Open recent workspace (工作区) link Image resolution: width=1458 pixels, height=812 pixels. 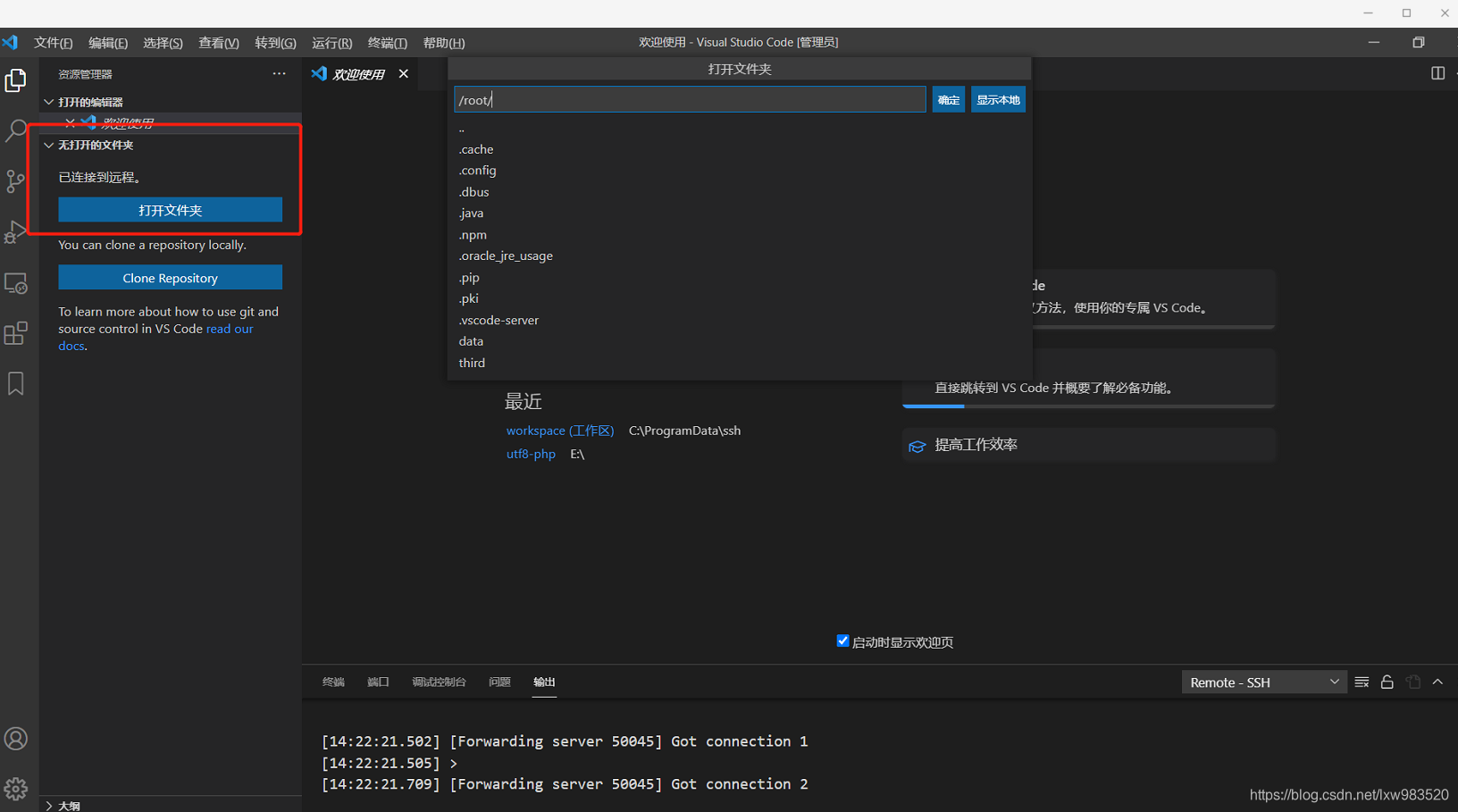click(x=560, y=431)
